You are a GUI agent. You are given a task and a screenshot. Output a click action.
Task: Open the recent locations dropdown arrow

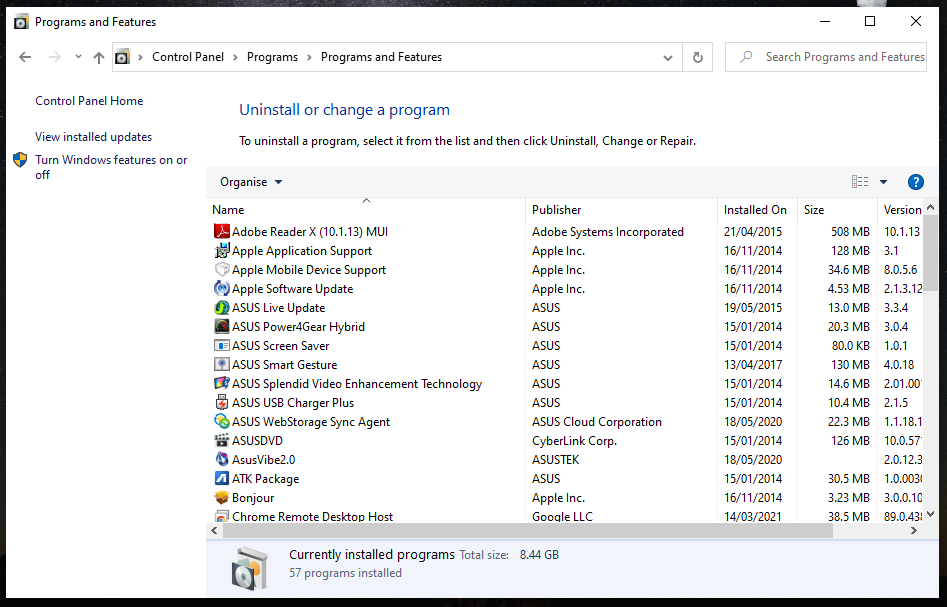point(78,57)
